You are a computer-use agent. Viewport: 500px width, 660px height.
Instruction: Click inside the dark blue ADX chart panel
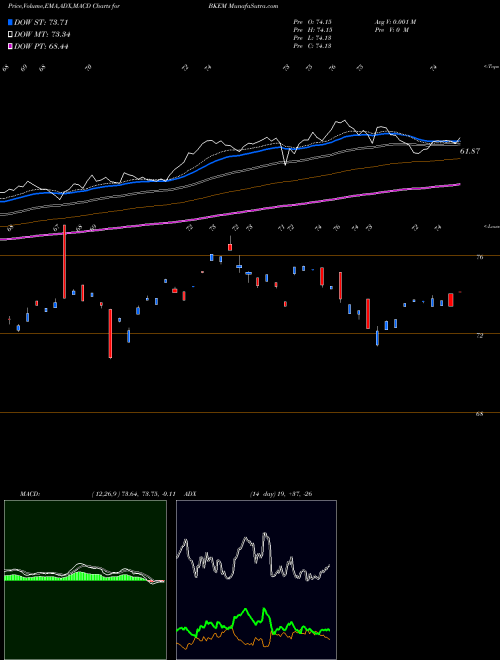click(256, 580)
